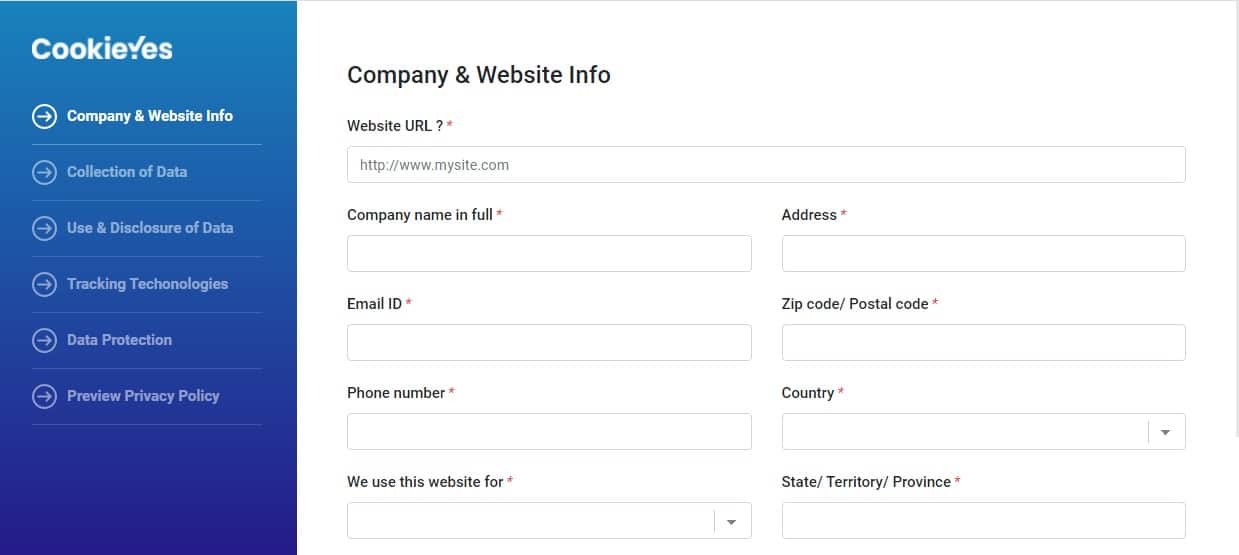
Task: Select the Data Protection step
Action: tap(119, 340)
